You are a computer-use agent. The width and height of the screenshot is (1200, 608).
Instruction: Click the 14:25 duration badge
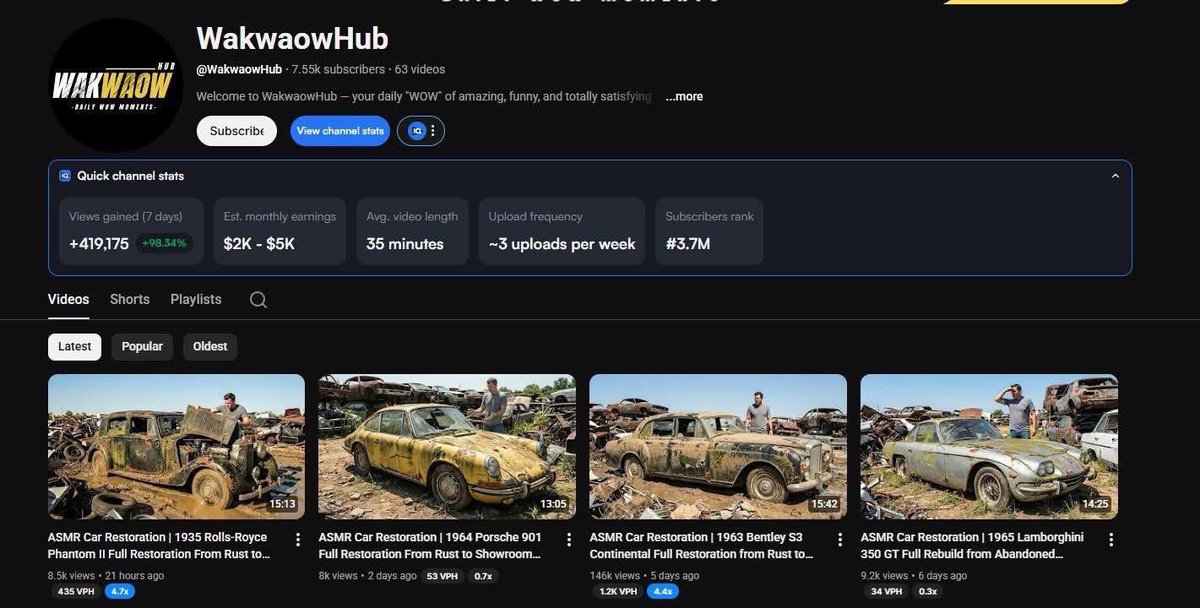tap(1095, 504)
